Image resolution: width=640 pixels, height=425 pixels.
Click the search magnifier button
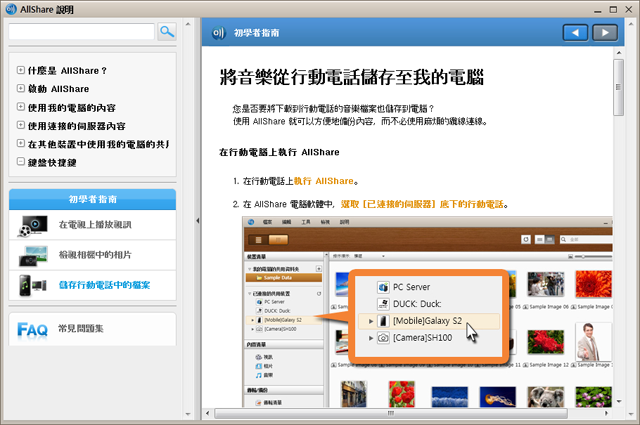167,31
